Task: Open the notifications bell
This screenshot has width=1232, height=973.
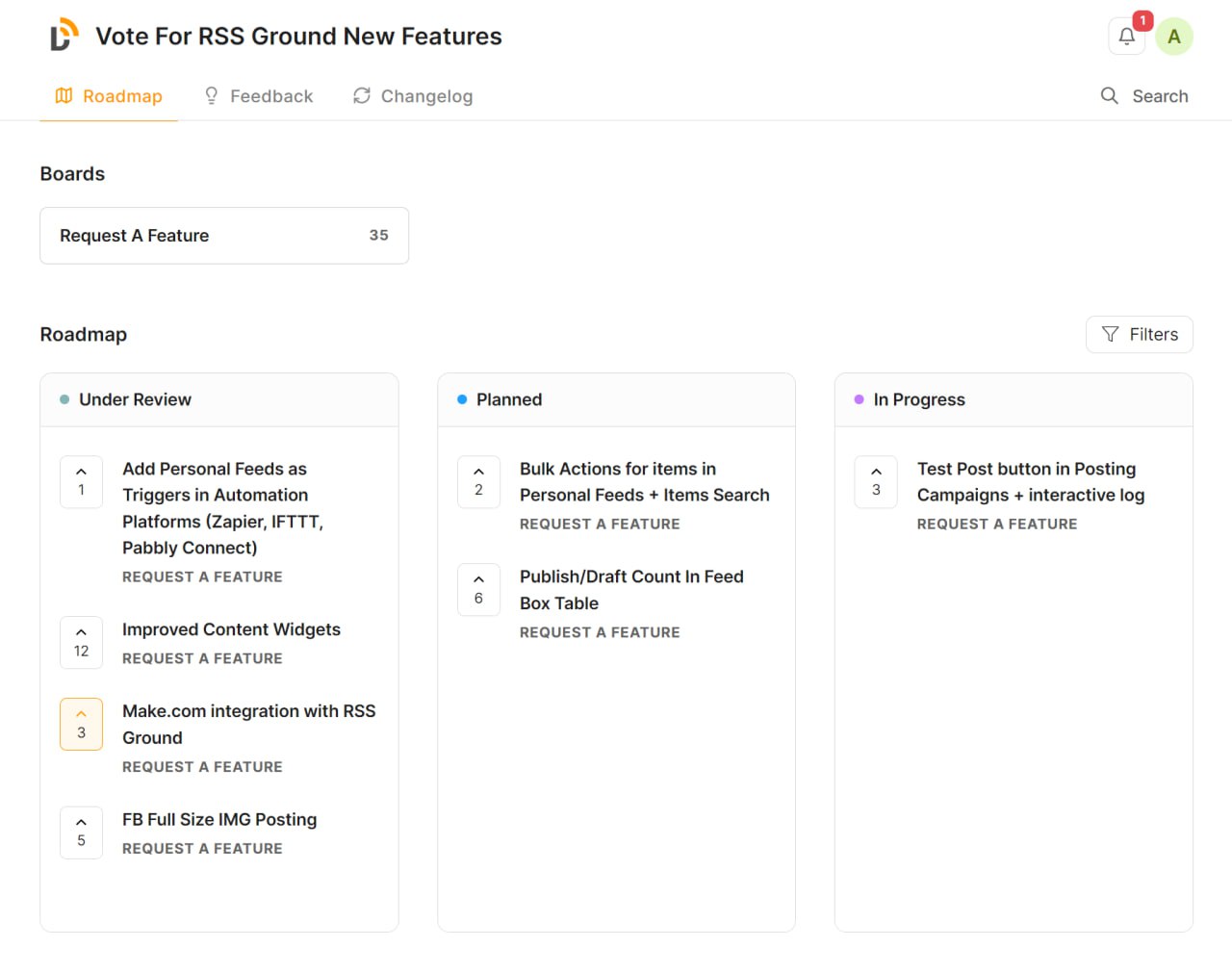Action: click(1126, 37)
